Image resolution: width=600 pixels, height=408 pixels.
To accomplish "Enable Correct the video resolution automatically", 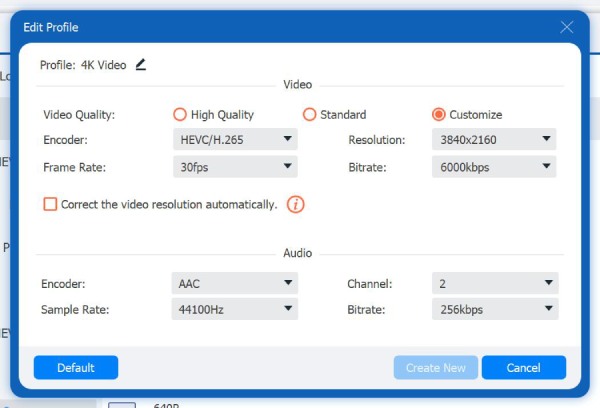I will click(x=50, y=204).
